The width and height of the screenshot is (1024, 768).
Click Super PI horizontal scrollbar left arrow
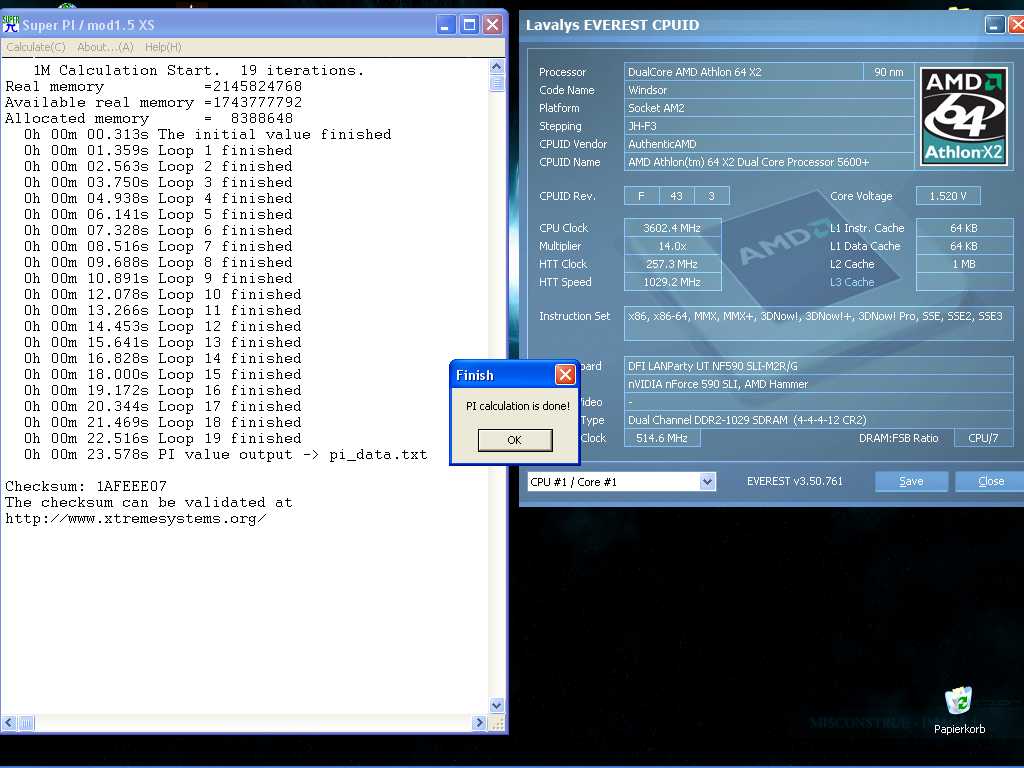click(8, 723)
